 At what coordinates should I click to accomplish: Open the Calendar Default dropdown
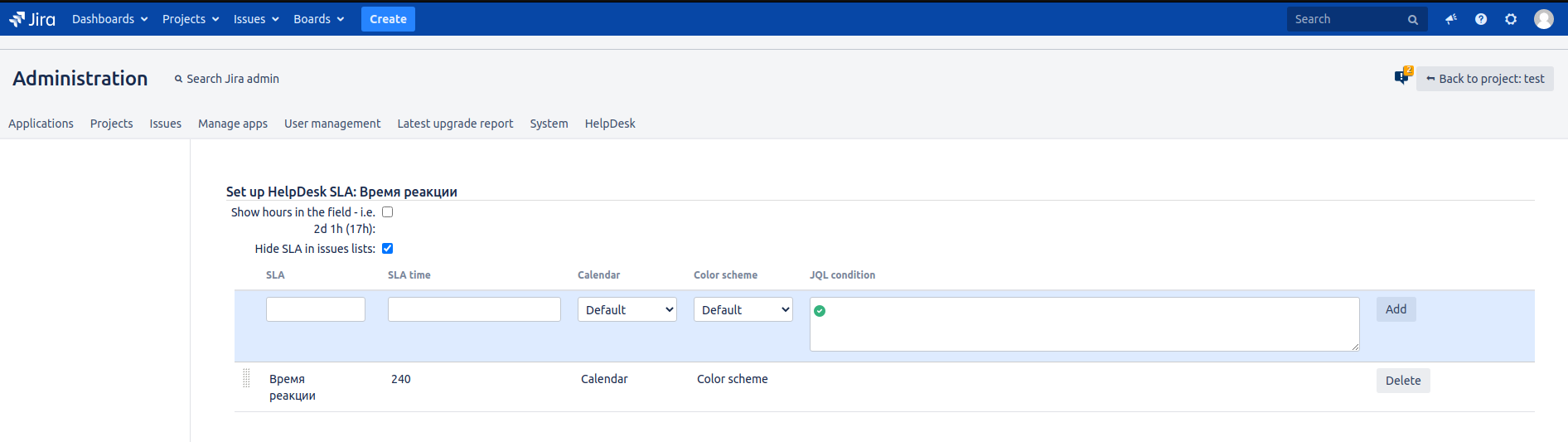tap(627, 309)
